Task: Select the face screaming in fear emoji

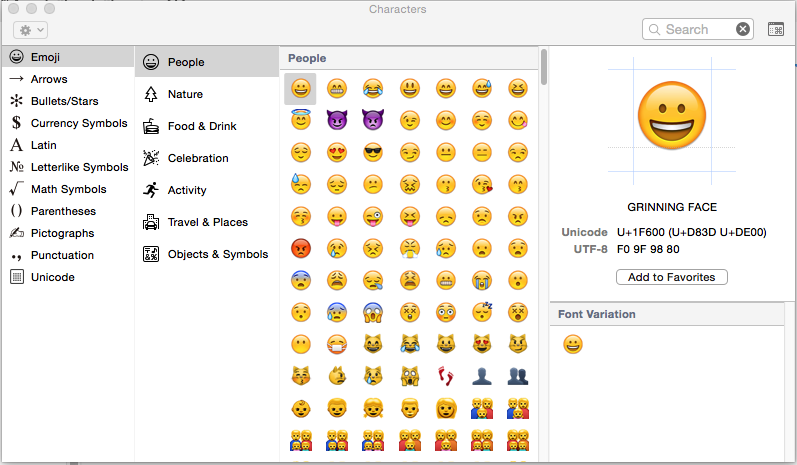Action: coord(373,313)
